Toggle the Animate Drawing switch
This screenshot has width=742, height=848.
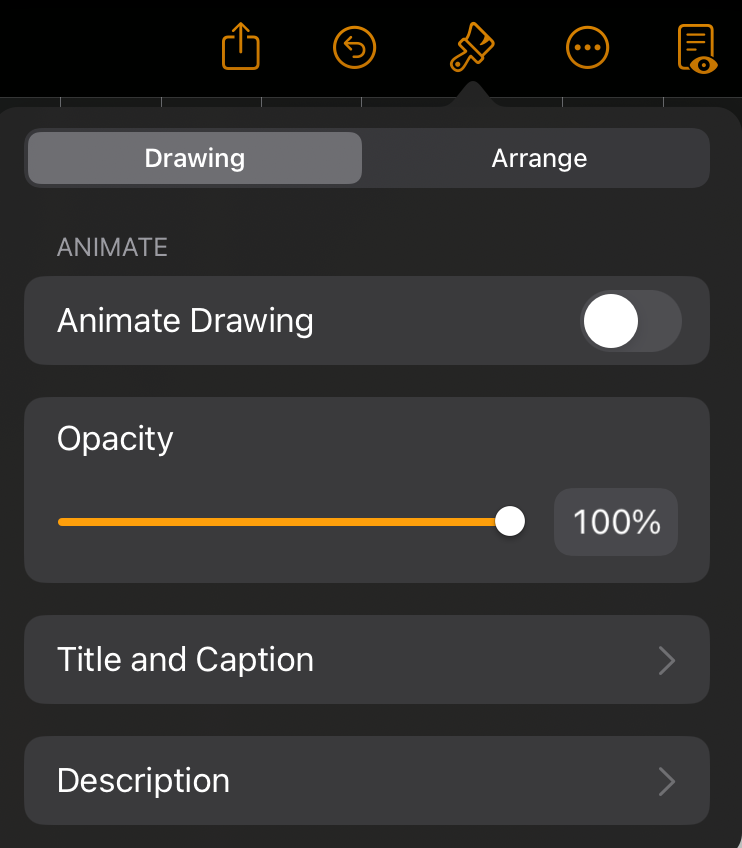[631, 321]
